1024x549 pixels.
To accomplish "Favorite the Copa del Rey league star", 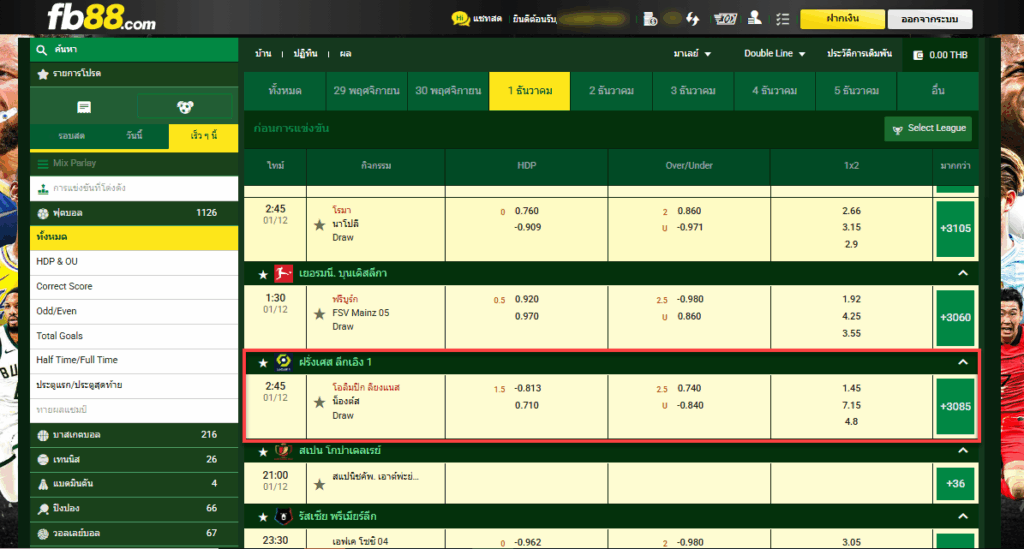I will point(263,452).
